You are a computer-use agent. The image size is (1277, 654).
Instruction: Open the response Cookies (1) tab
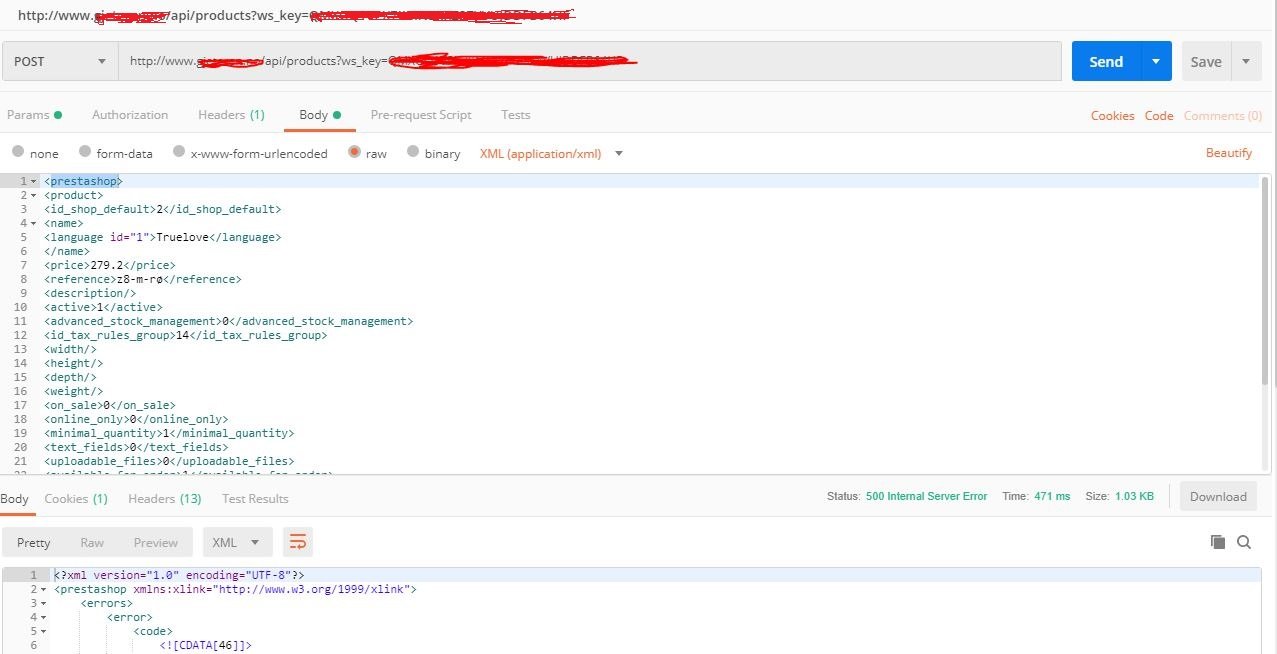click(76, 498)
